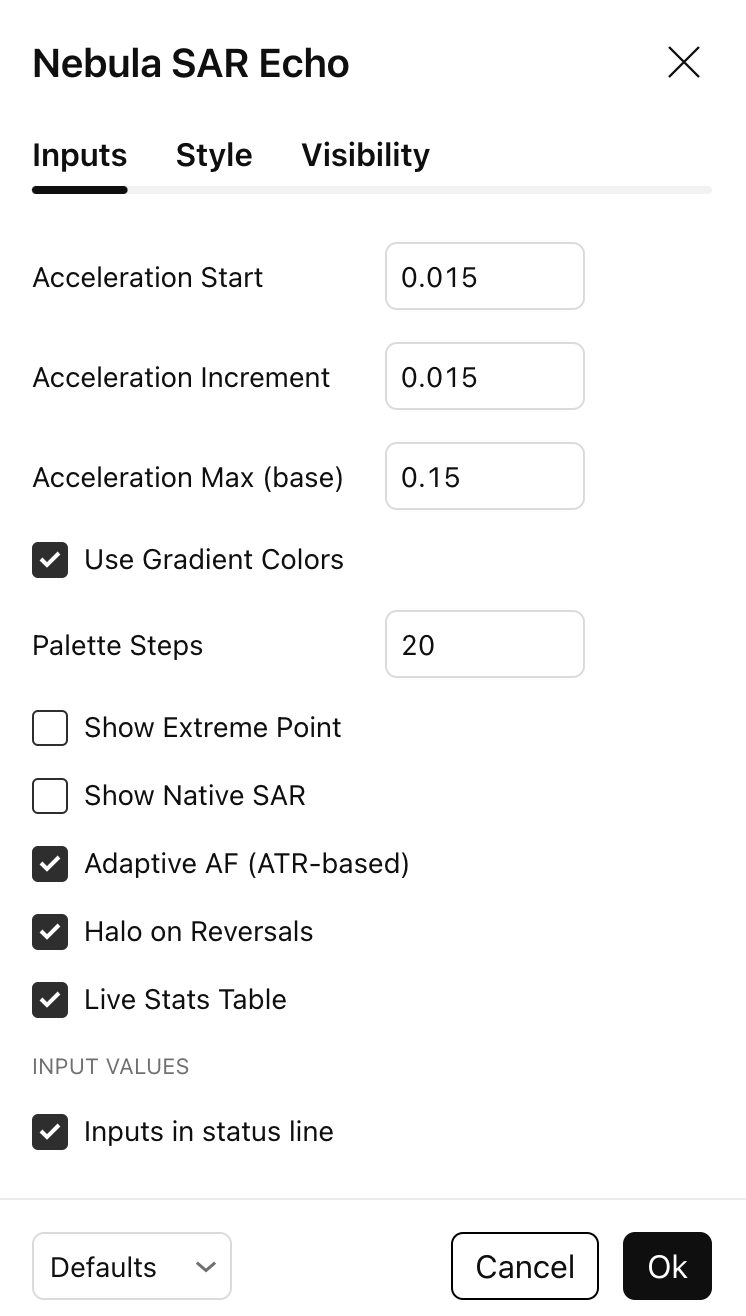Close the Nebula SAR Echo dialog
Image resolution: width=746 pixels, height=1316 pixels.
tap(684, 63)
